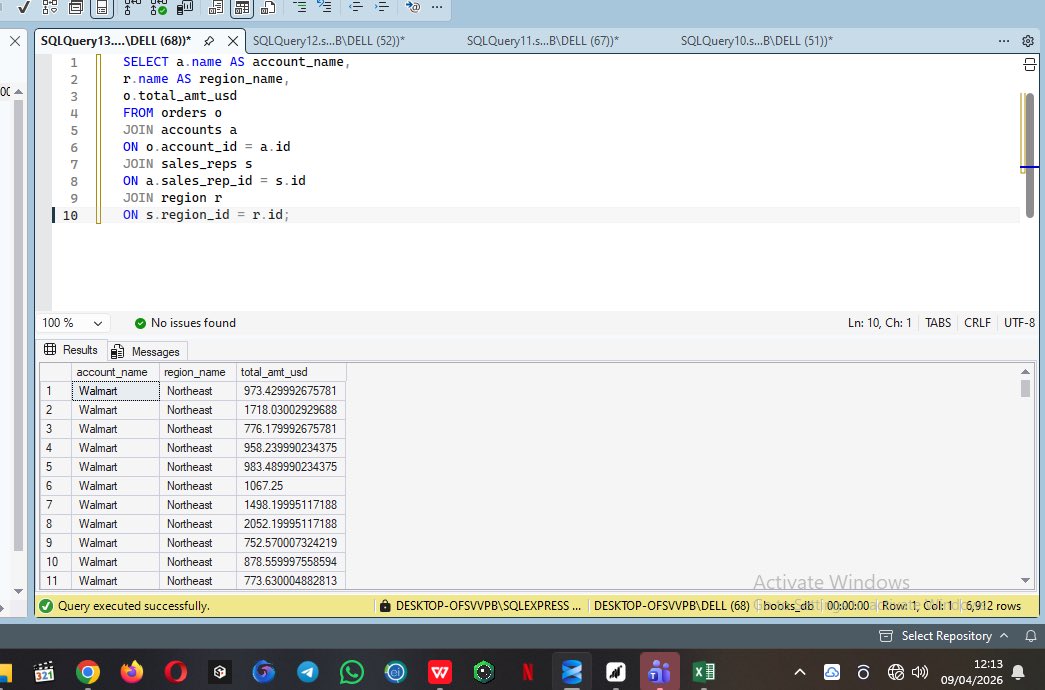Image resolution: width=1045 pixels, height=690 pixels.
Task: Switch to the SQLQuery12 tab
Action: point(329,41)
